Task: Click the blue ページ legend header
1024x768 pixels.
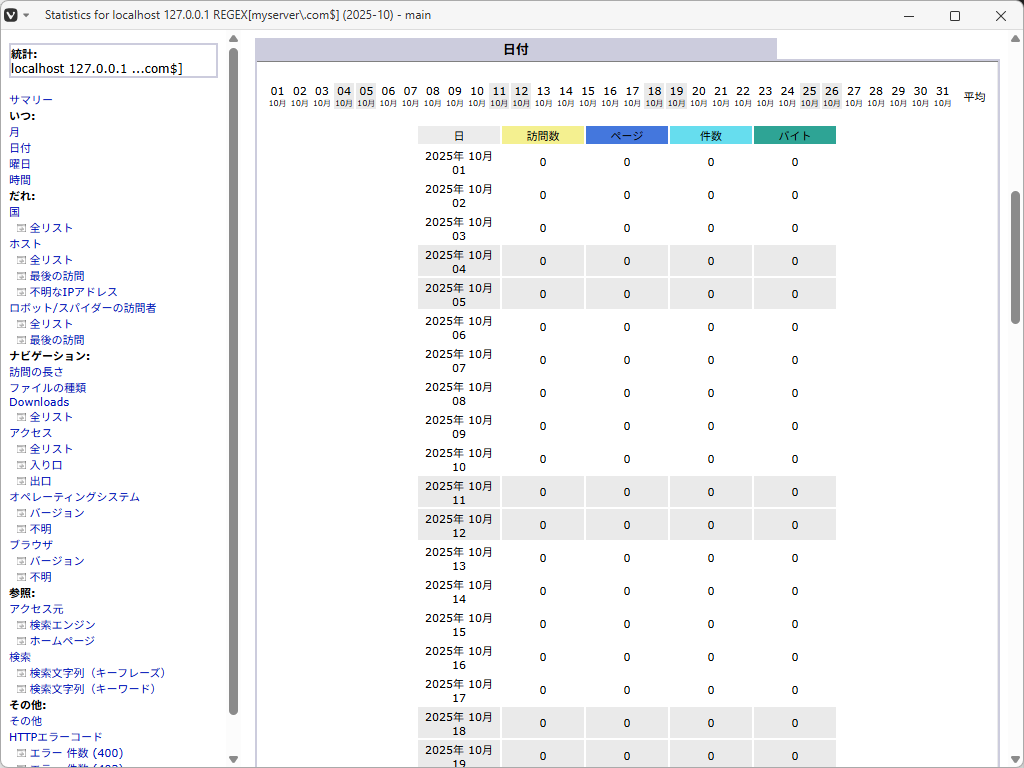Action: tap(626, 135)
